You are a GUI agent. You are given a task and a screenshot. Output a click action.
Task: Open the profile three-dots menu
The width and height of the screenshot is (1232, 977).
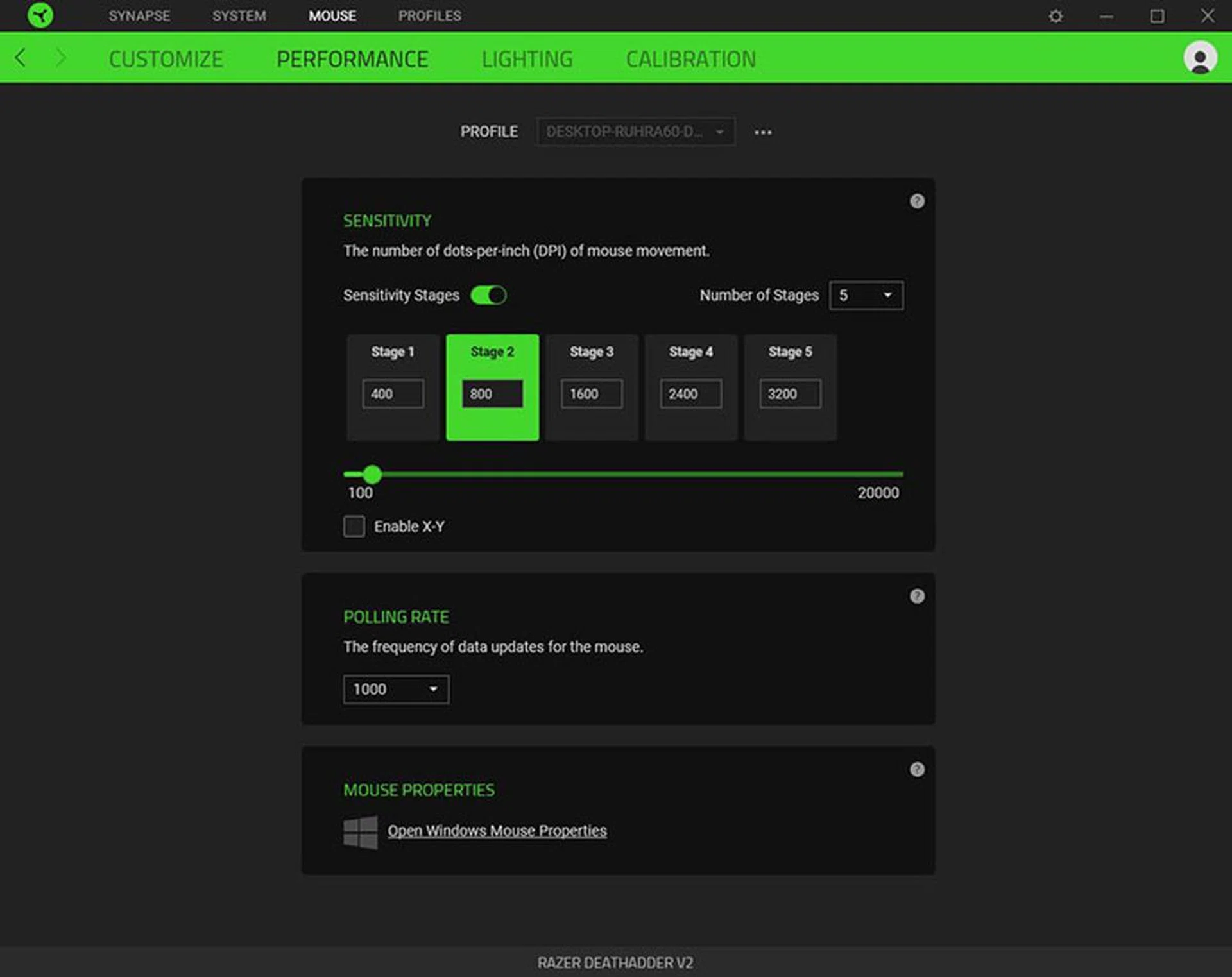point(763,132)
